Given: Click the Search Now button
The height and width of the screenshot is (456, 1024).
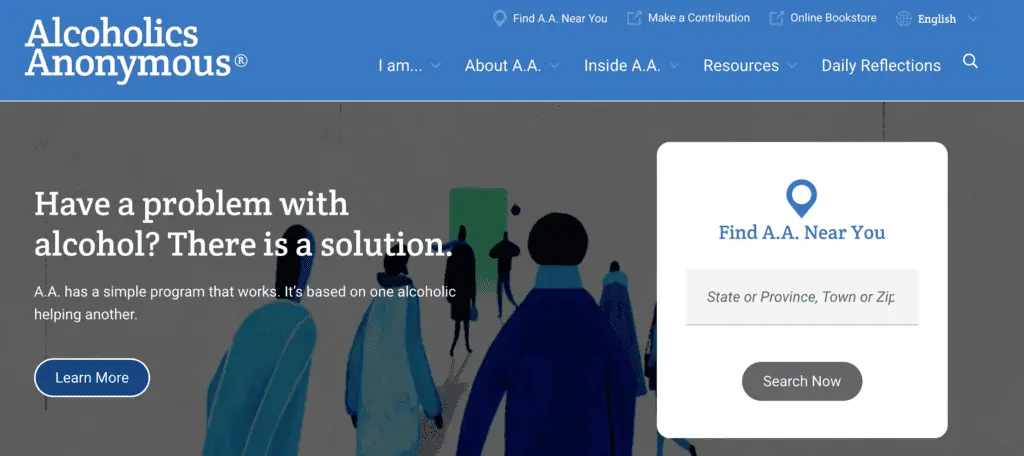Looking at the screenshot, I should 802,382.
